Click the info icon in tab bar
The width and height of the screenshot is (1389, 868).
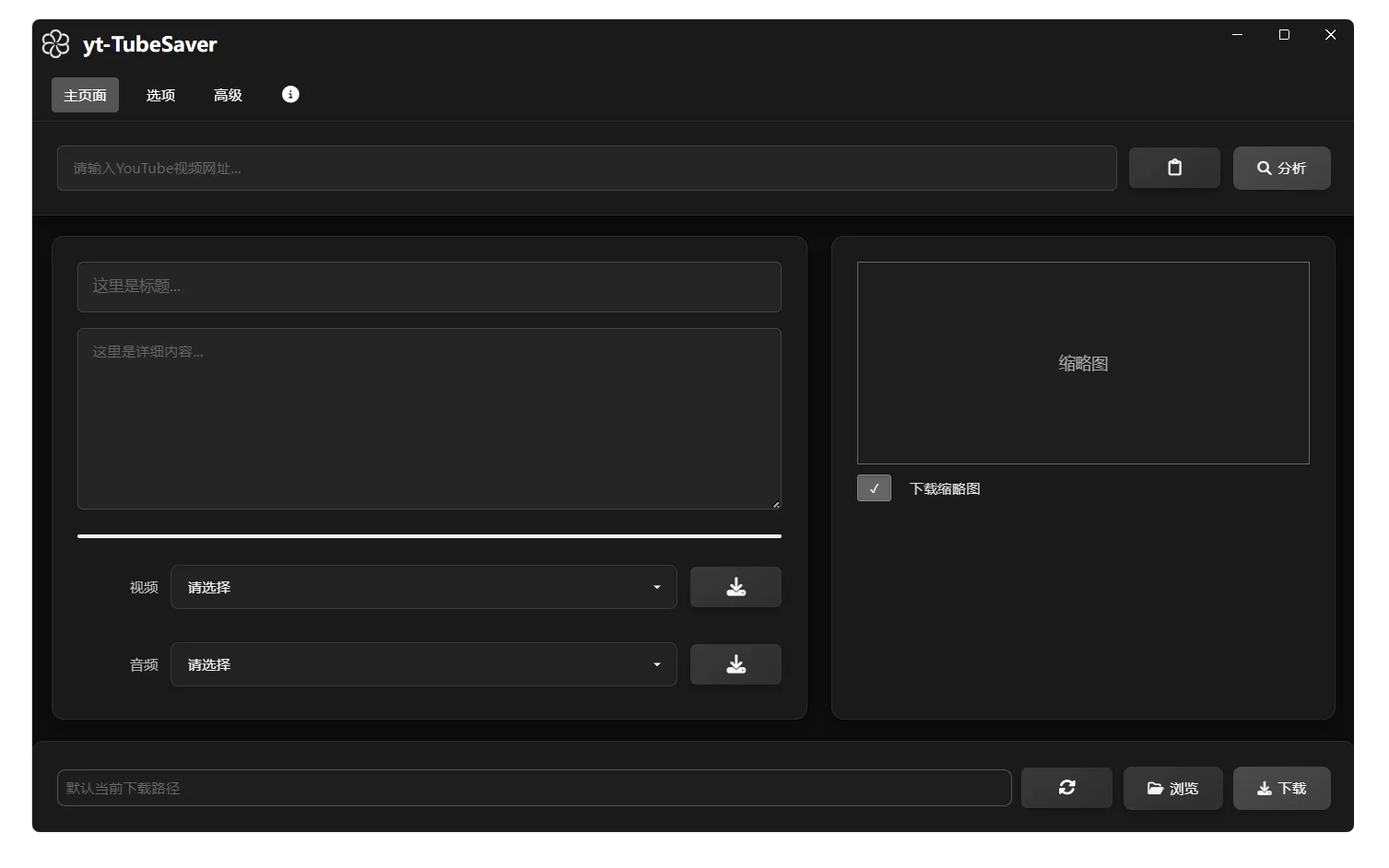pos(290,95)
